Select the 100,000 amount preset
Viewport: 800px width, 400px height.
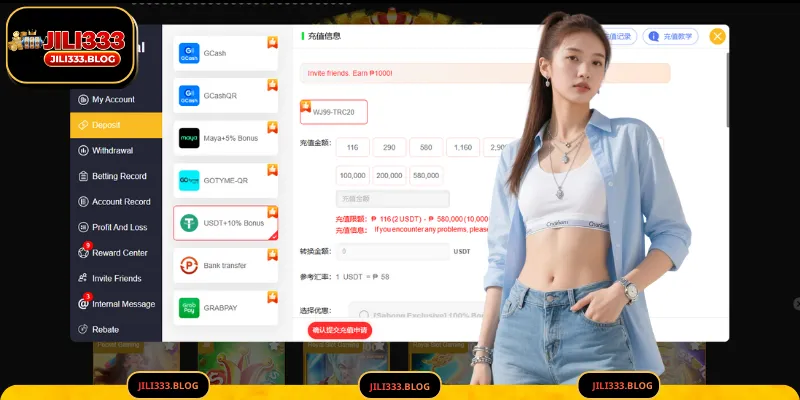(x=353, y=176)
